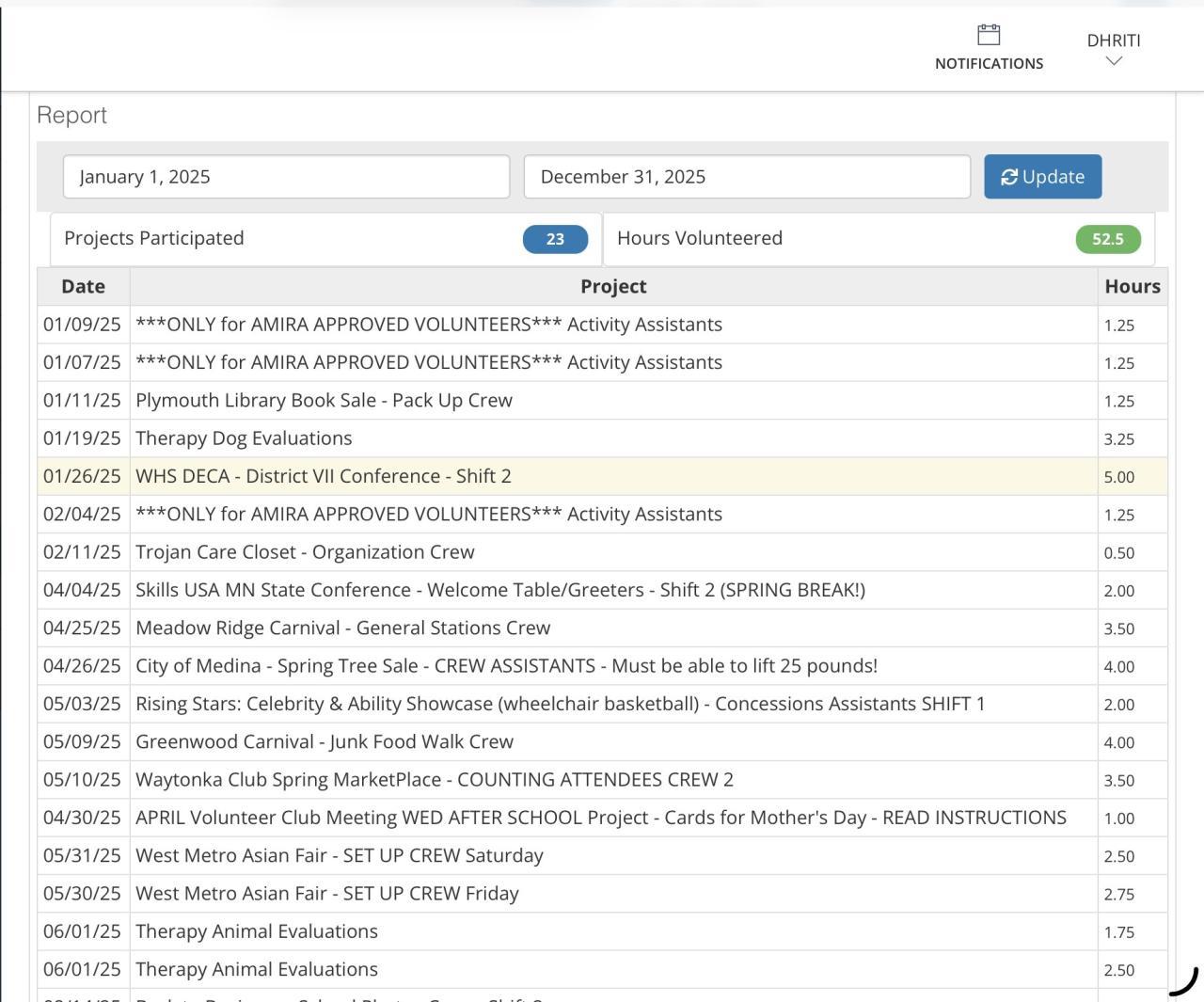The height and width of the screenshot is (1002, 1204).
Task: Select the Hours column header
Action: (1132, 287)
